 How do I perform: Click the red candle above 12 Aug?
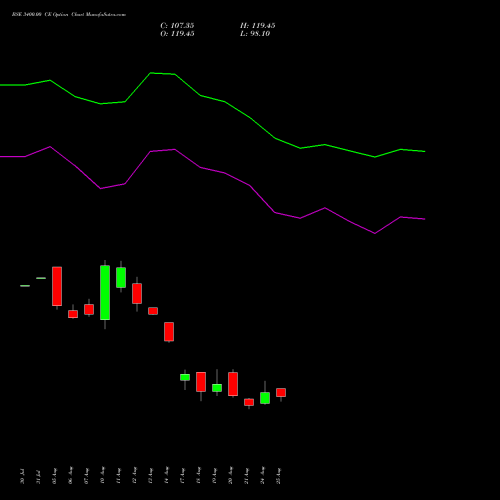tap(137, 293)
